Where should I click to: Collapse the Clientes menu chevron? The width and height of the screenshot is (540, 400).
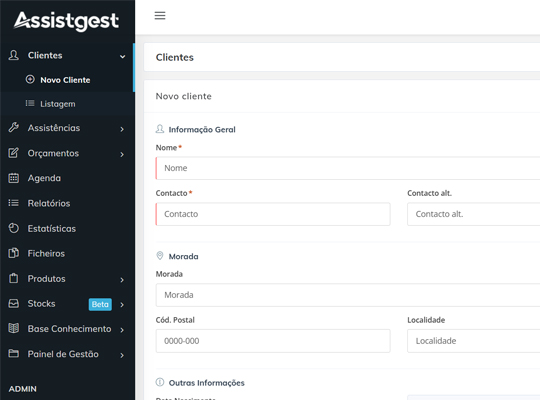(122, 56)
